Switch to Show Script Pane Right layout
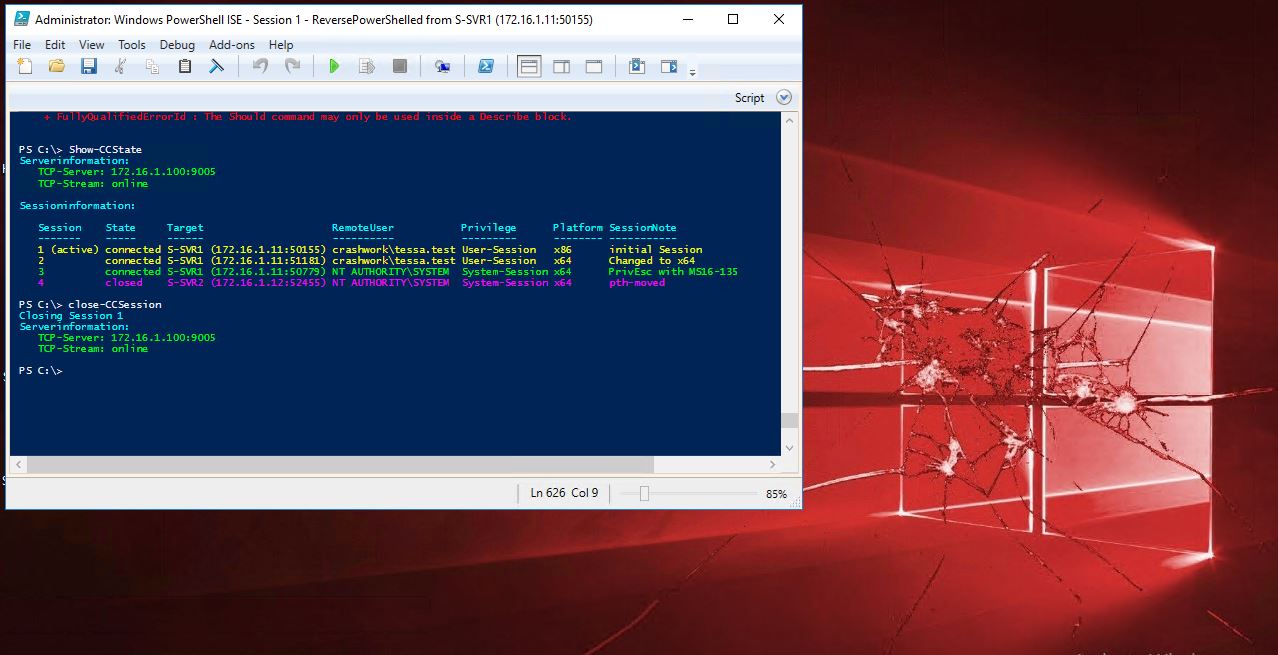The height and width of the screenshot is (655, 1278). click(561, 66)
